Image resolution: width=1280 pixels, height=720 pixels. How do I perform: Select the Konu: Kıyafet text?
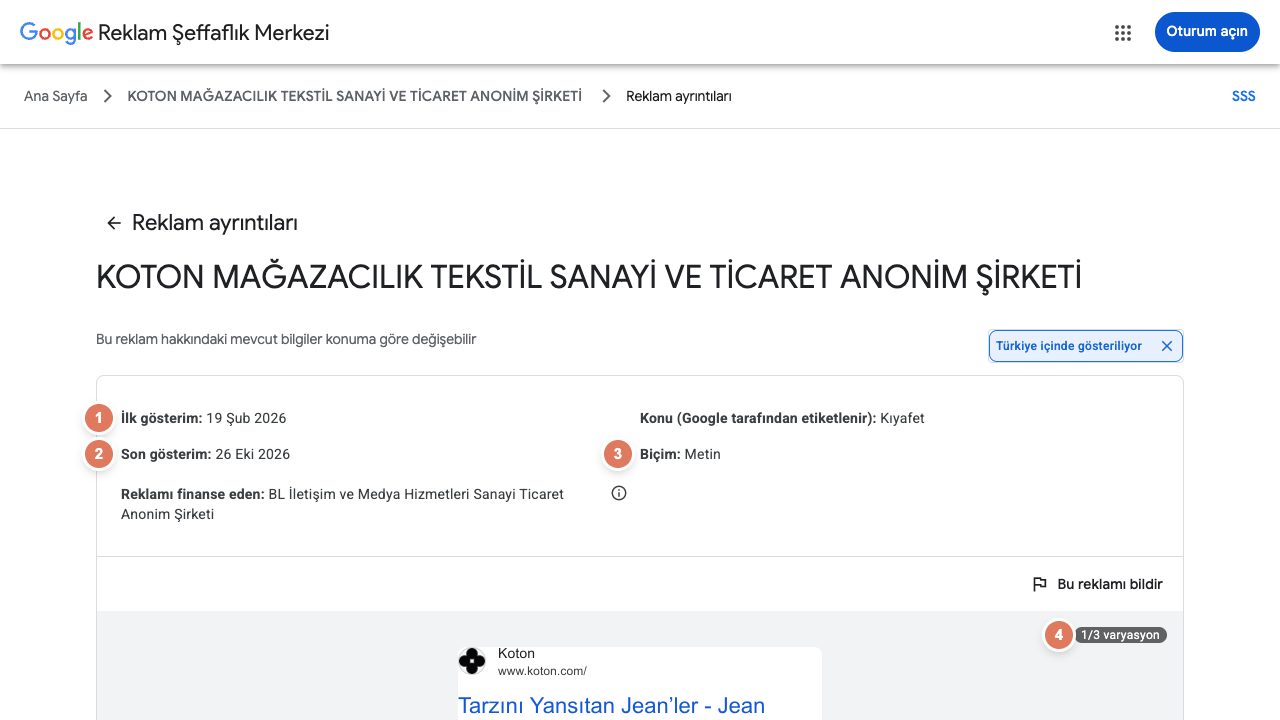tap(782, 418)
